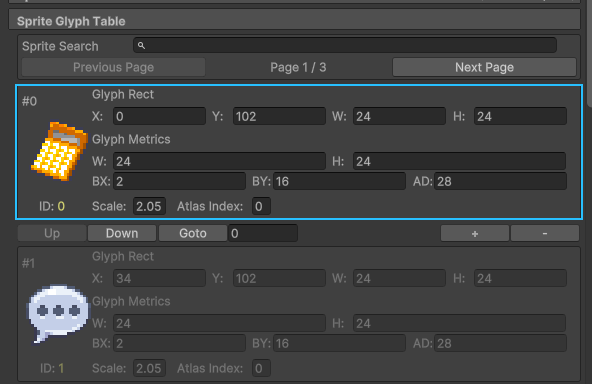Viewport: 592px width, 384px height.
Task: Click Glyph Rect H field of sprite #1
Action: [x=520, y=278]
